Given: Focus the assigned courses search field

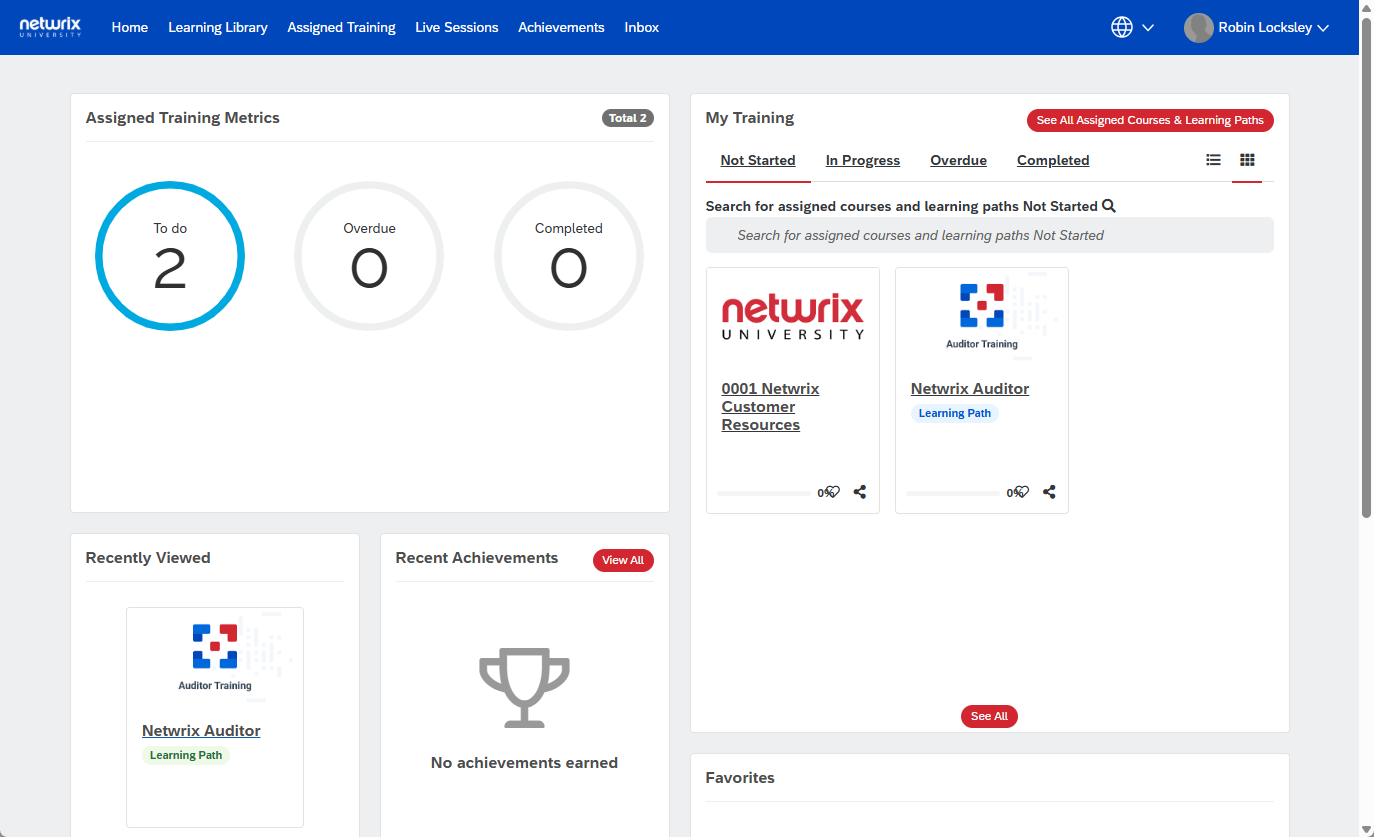Looking at the screenshot, I should click(x=989, y=235).
